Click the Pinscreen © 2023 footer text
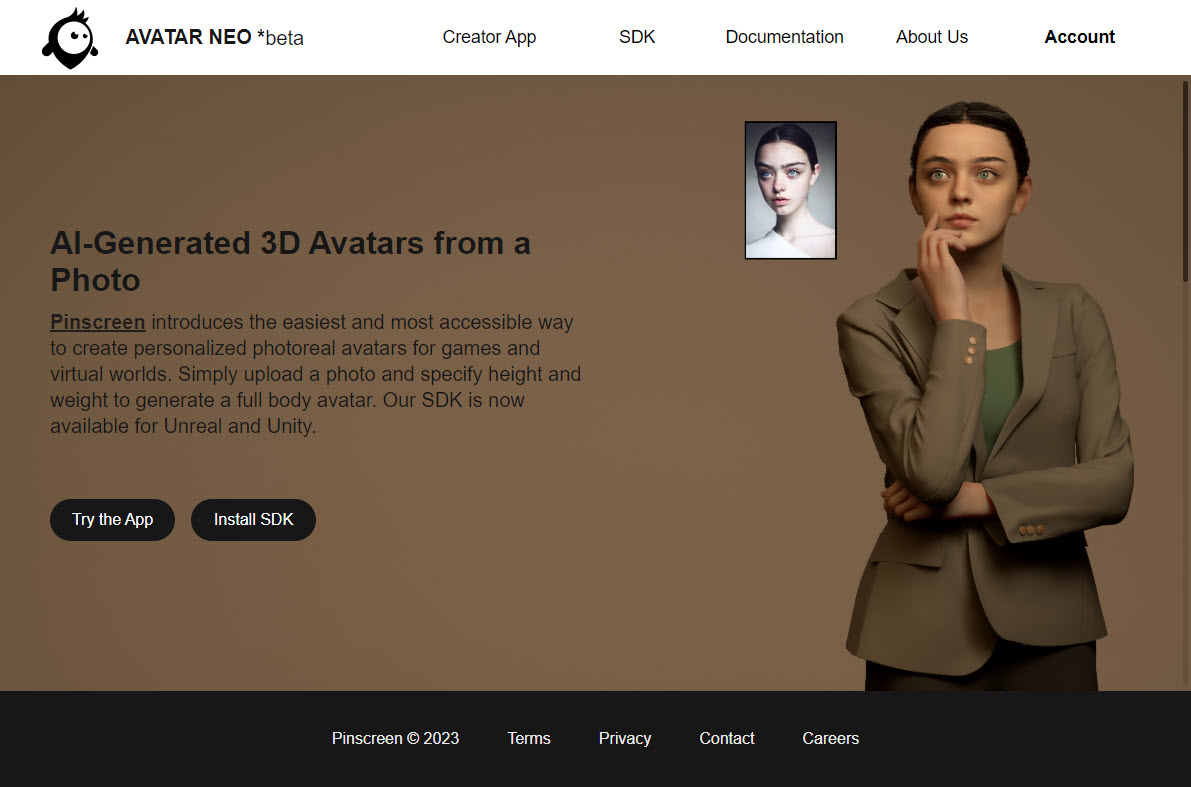Image resolution: width=1191 pixels, height=787 pixels. pos(395,738)
